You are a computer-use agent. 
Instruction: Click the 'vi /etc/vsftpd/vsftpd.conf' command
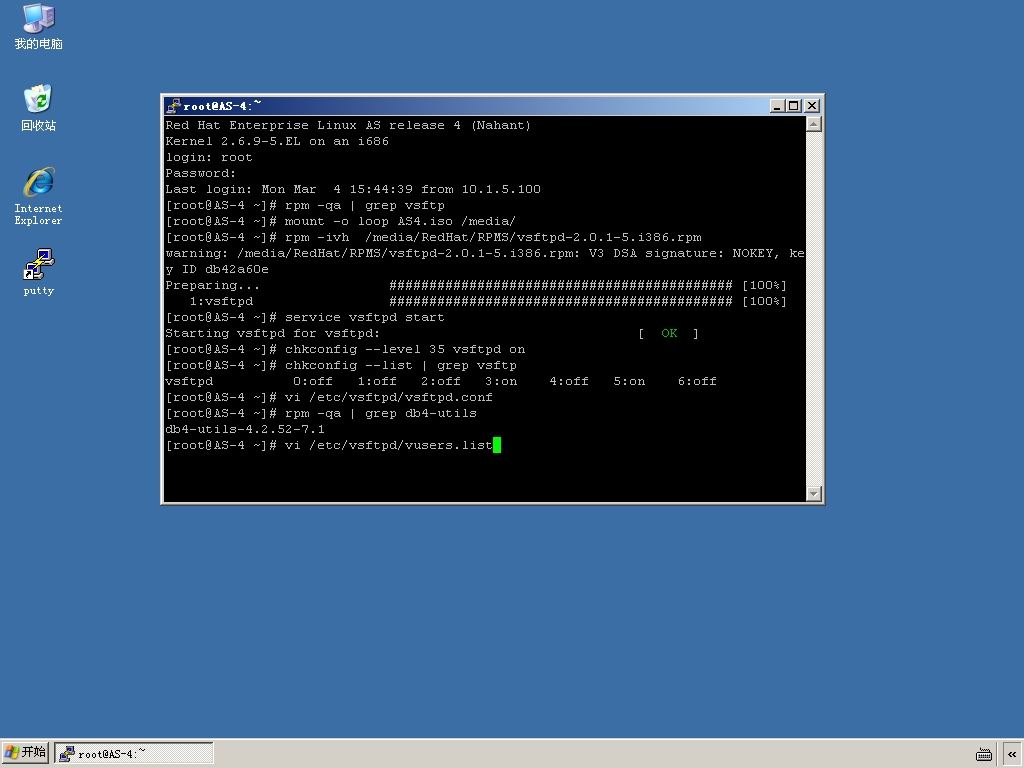389,397
